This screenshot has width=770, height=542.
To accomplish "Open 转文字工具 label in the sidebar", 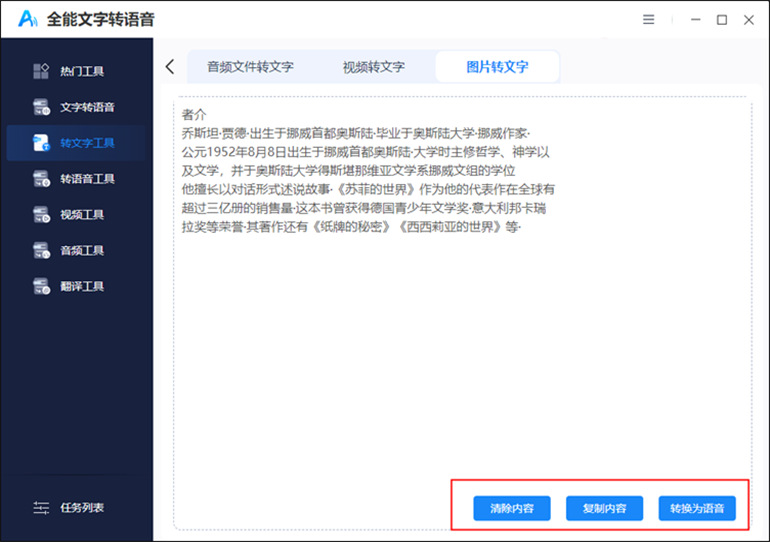I will tap(87, 143).
